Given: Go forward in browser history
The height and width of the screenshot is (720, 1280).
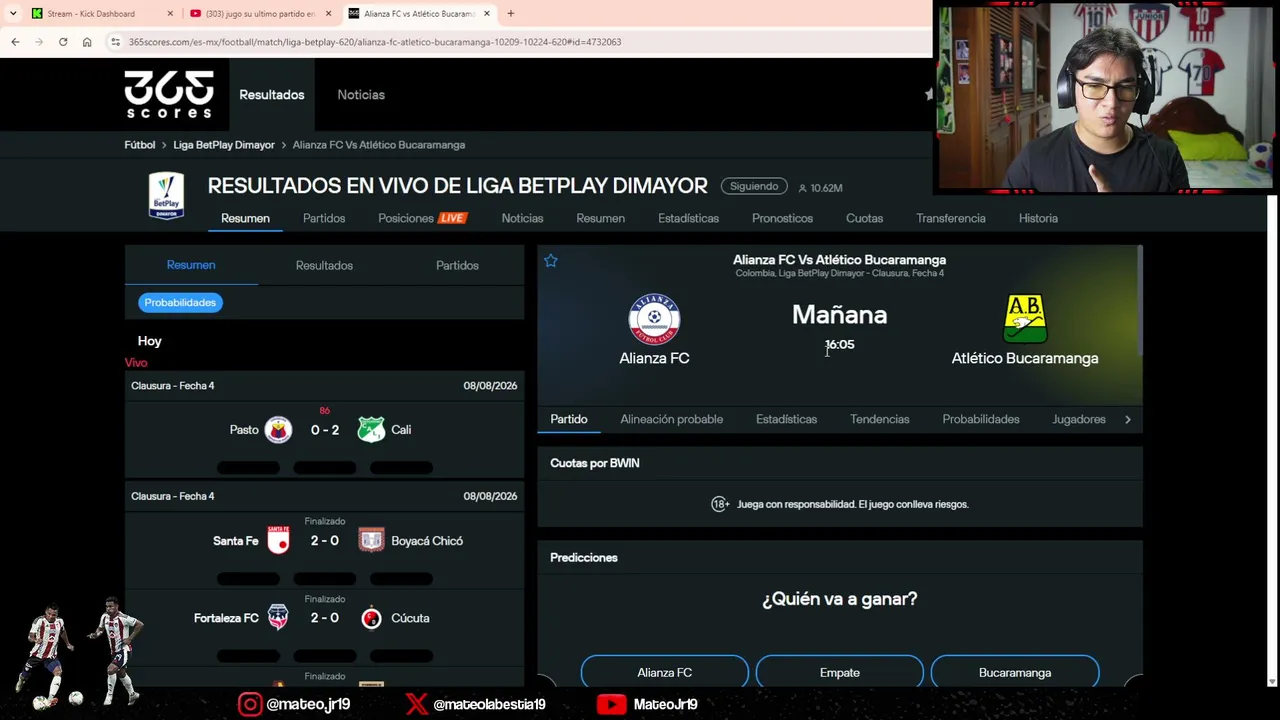Looking at the screenshot, I should [39, 42].
